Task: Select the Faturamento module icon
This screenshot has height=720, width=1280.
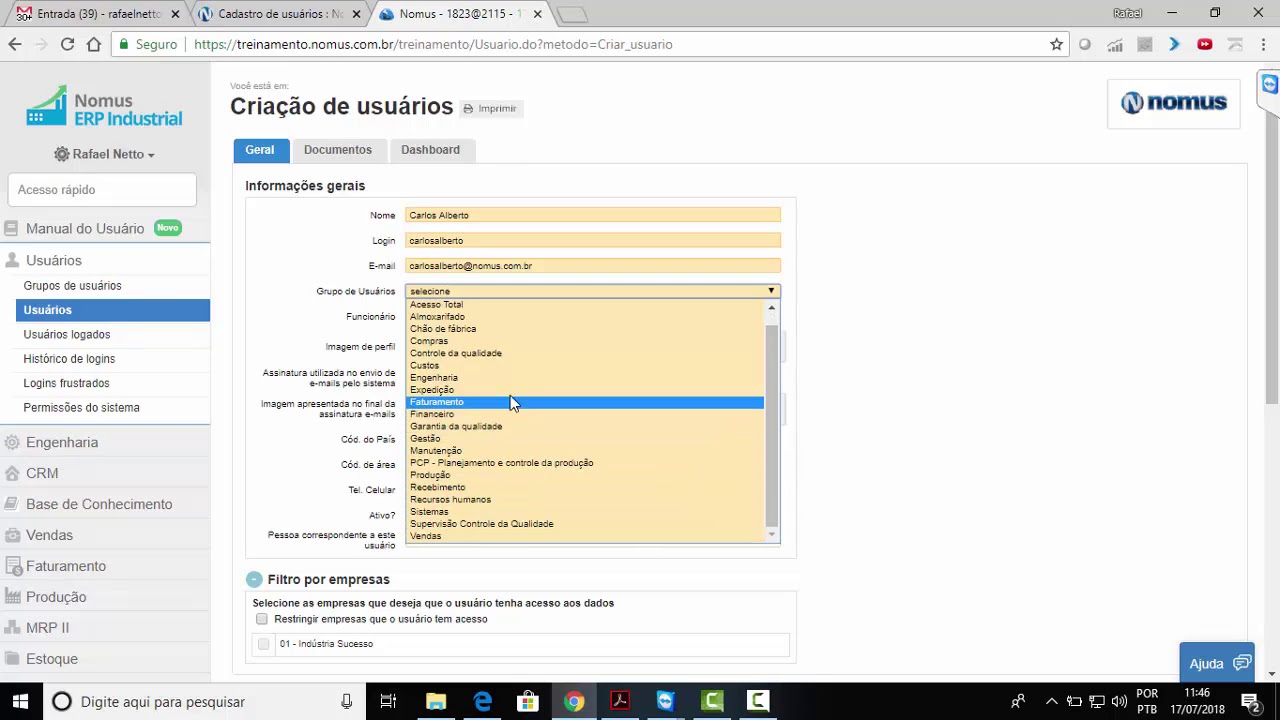Action: [12, 566]
